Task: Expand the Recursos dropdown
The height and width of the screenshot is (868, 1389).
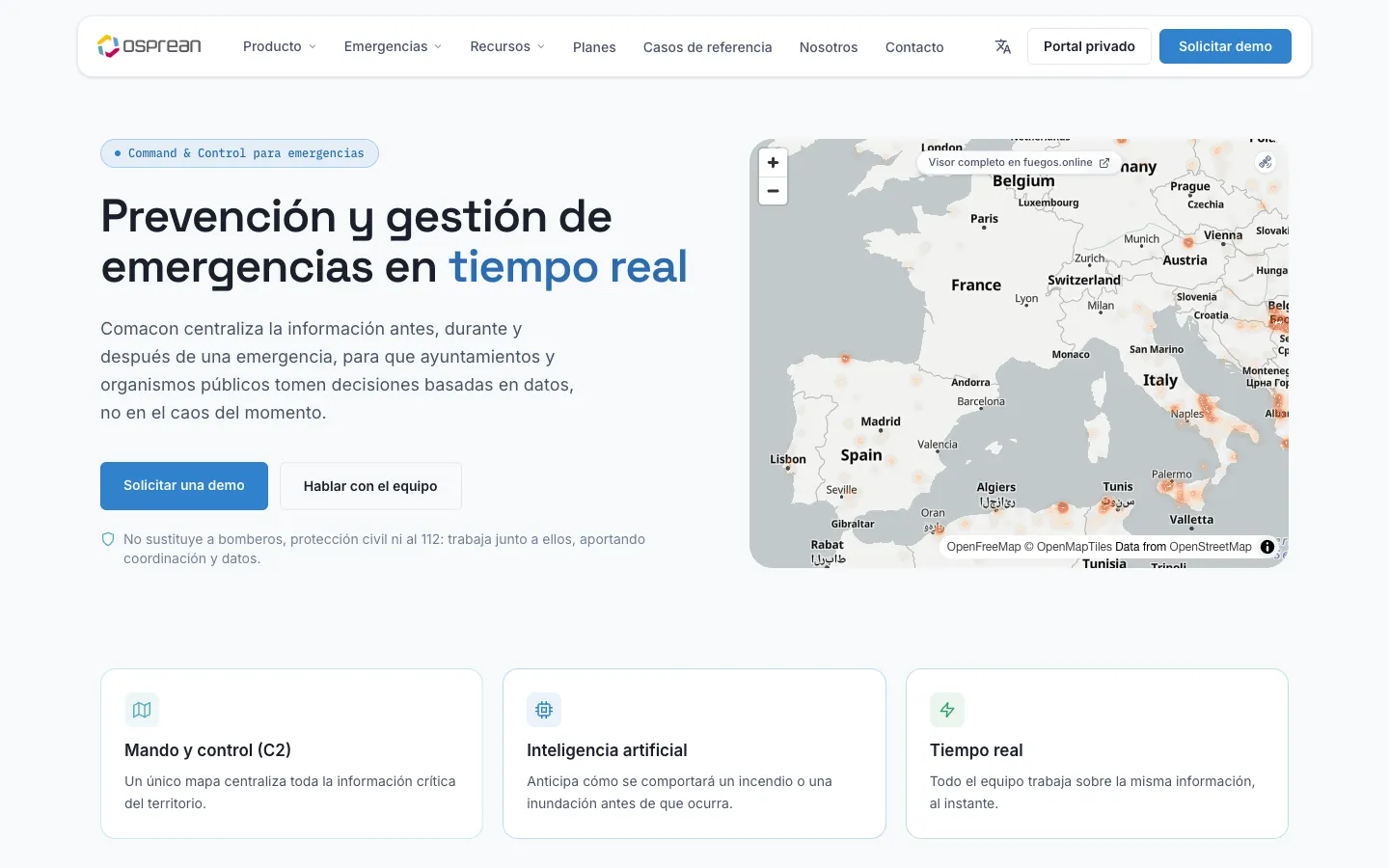Action: tap(507, 46)
